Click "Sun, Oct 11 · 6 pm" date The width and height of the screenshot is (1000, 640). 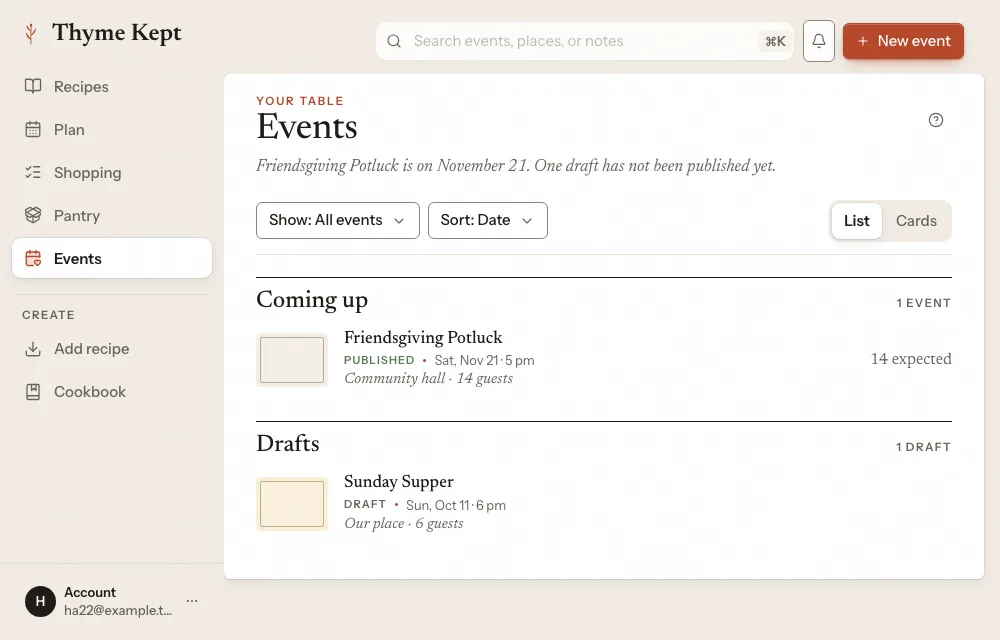[x=456, y=505]
